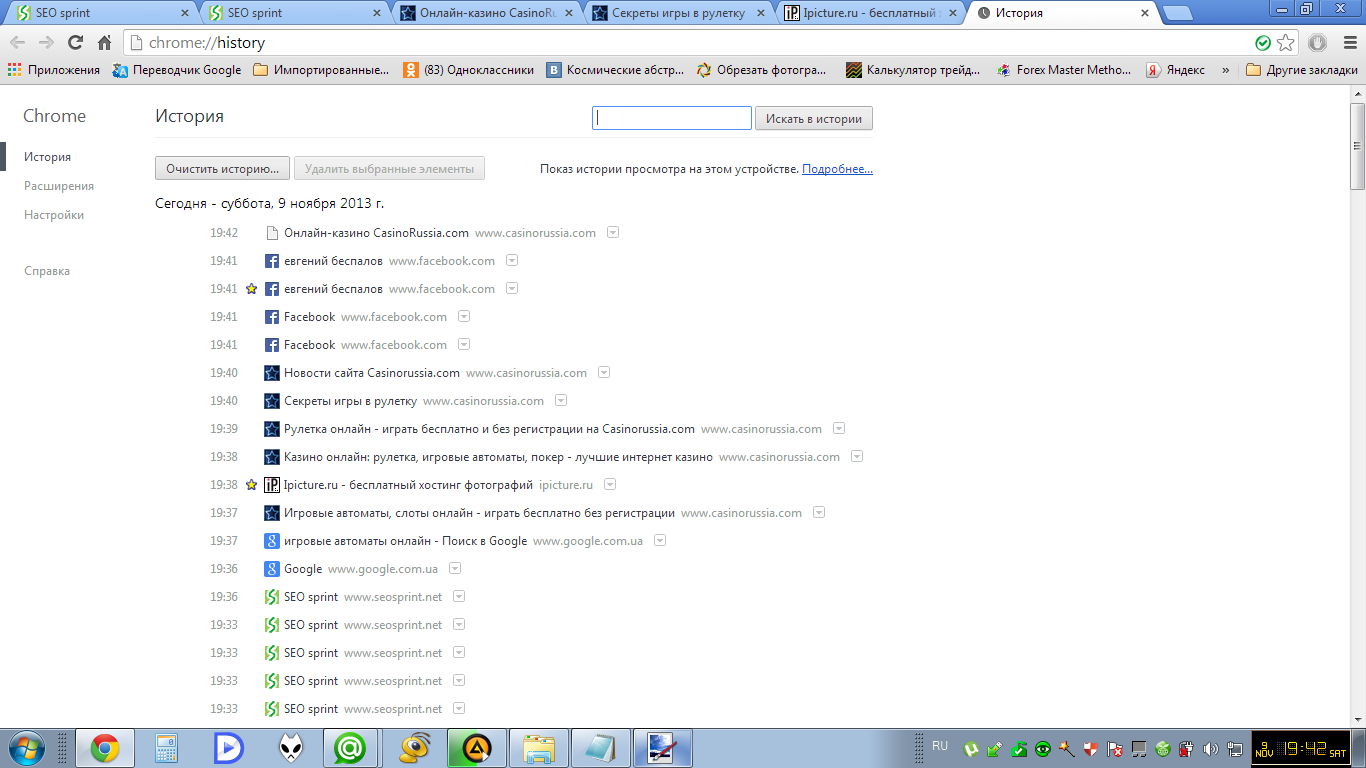
Task: Click the green check extension icon in address bar
Action: click(x=1263, y=43)
